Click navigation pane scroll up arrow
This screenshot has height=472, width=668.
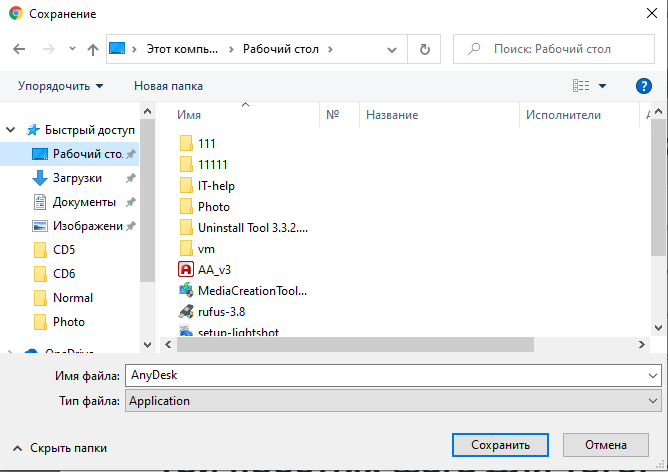coord(147,112)
